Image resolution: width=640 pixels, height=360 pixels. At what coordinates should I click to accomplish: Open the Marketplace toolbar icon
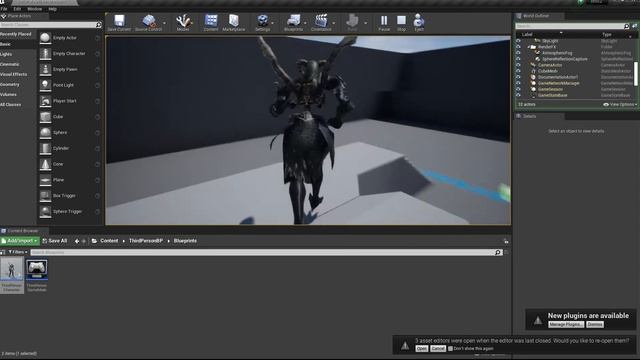click(x=233, y=20)
